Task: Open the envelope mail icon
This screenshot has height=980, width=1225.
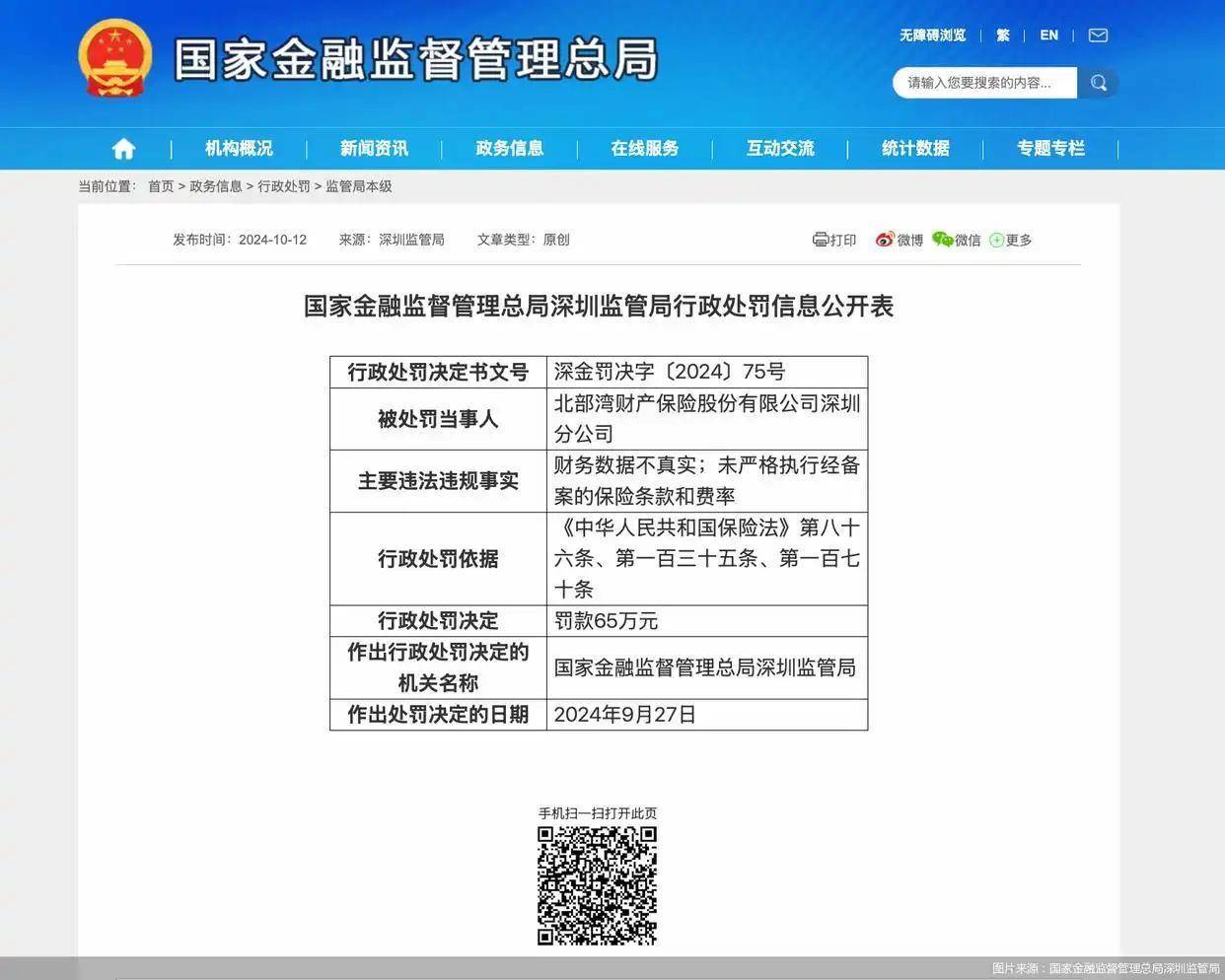Action: pyautogui.click(x=1098, y=35)
